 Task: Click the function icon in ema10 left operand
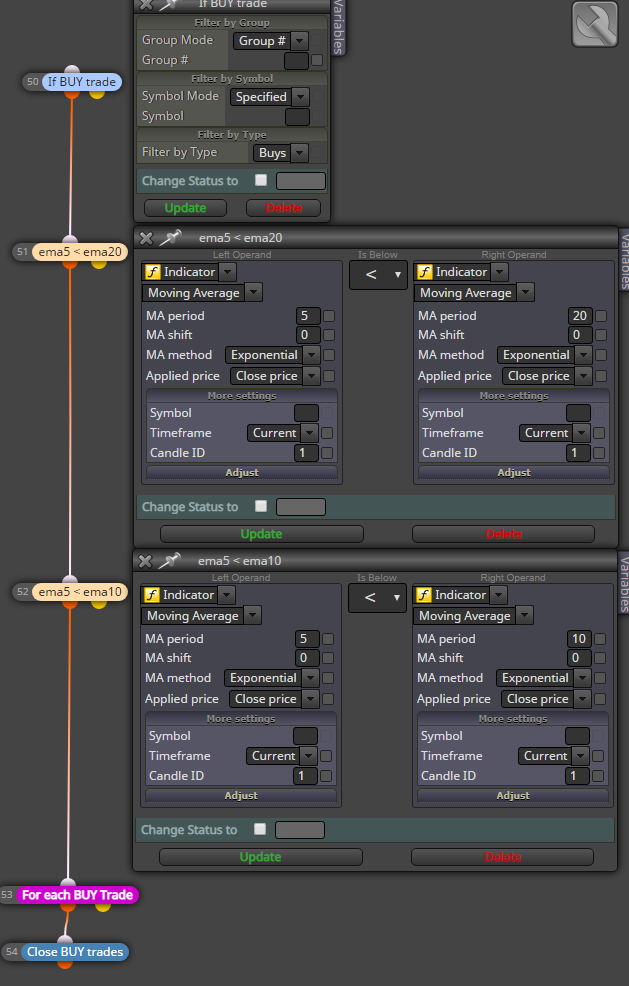tap(152, 595)
